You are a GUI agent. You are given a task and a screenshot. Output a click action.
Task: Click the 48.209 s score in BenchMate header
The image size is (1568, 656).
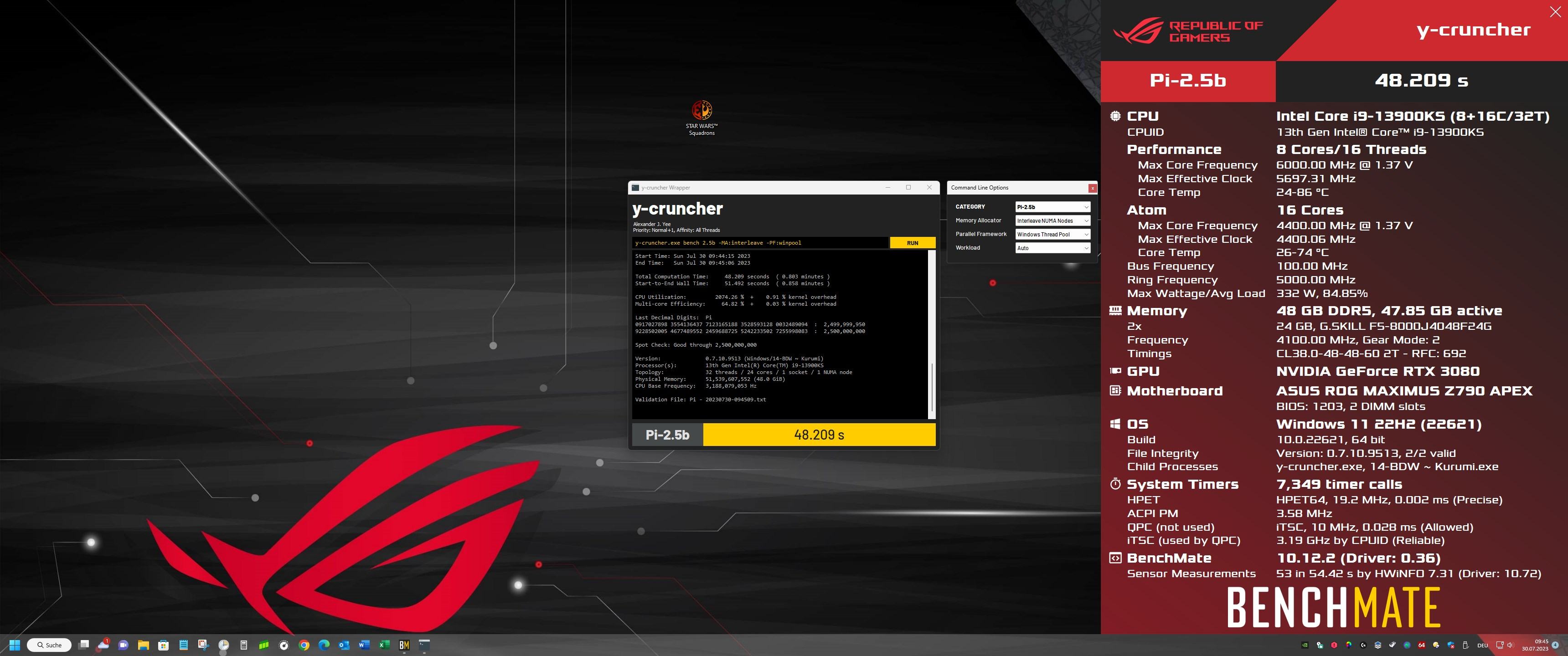coord(1421,80)
